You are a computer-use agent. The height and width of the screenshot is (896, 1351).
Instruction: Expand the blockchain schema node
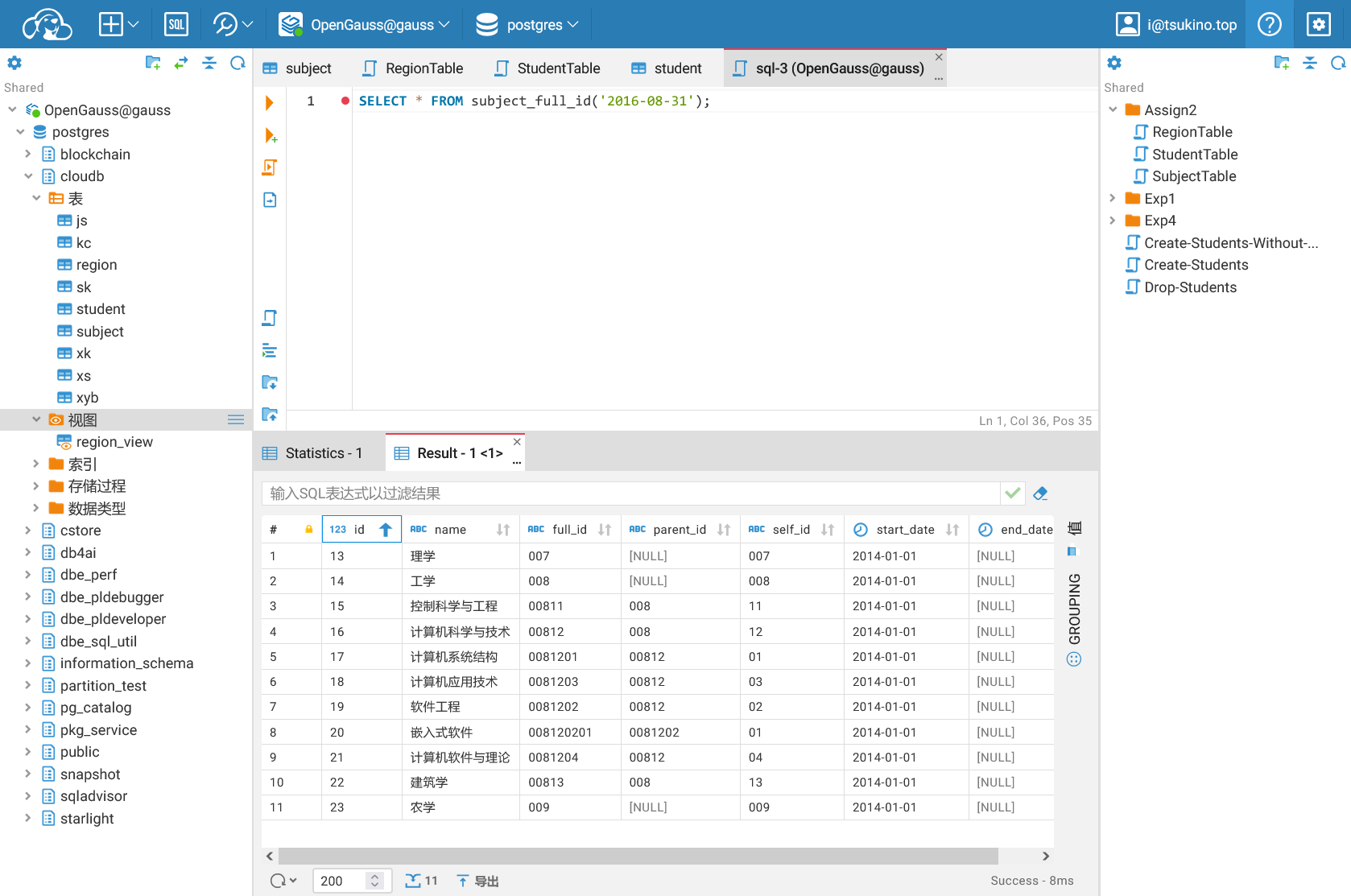[x=28, y=154]
